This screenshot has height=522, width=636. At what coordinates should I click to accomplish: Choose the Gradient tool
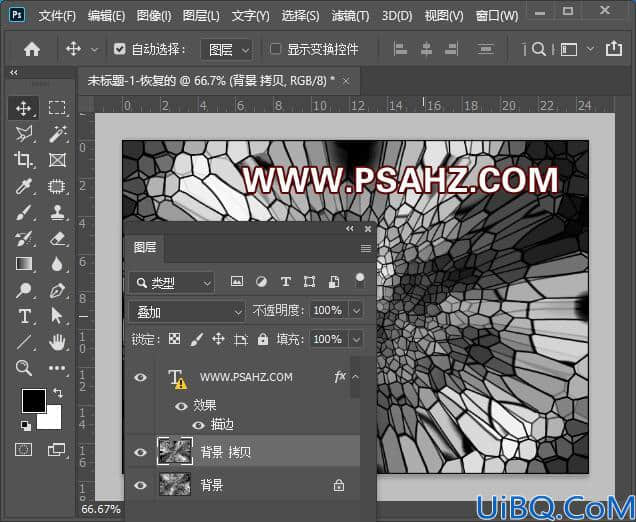(x=24, y=264)
